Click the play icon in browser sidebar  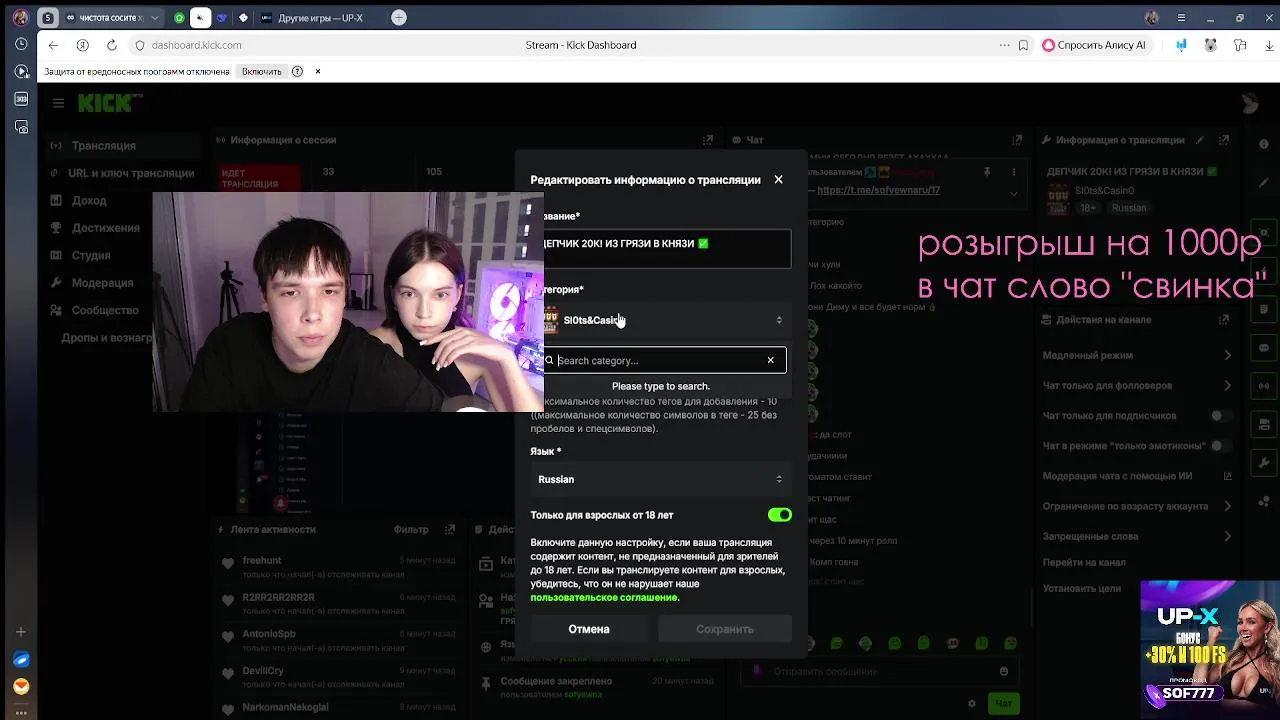tap(21, 72)
